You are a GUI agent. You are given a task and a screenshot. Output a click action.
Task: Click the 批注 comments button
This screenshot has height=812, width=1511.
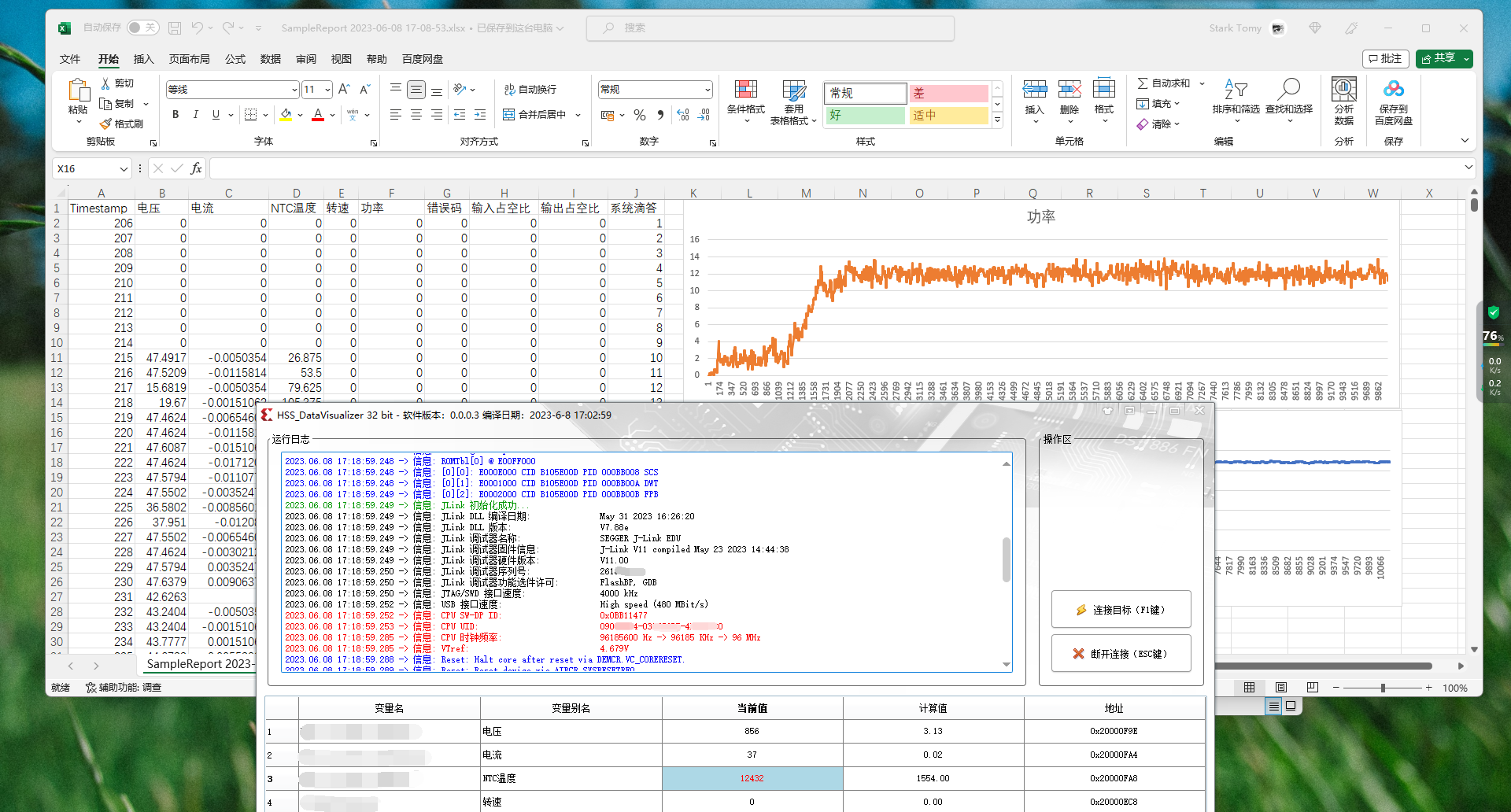1385,59
